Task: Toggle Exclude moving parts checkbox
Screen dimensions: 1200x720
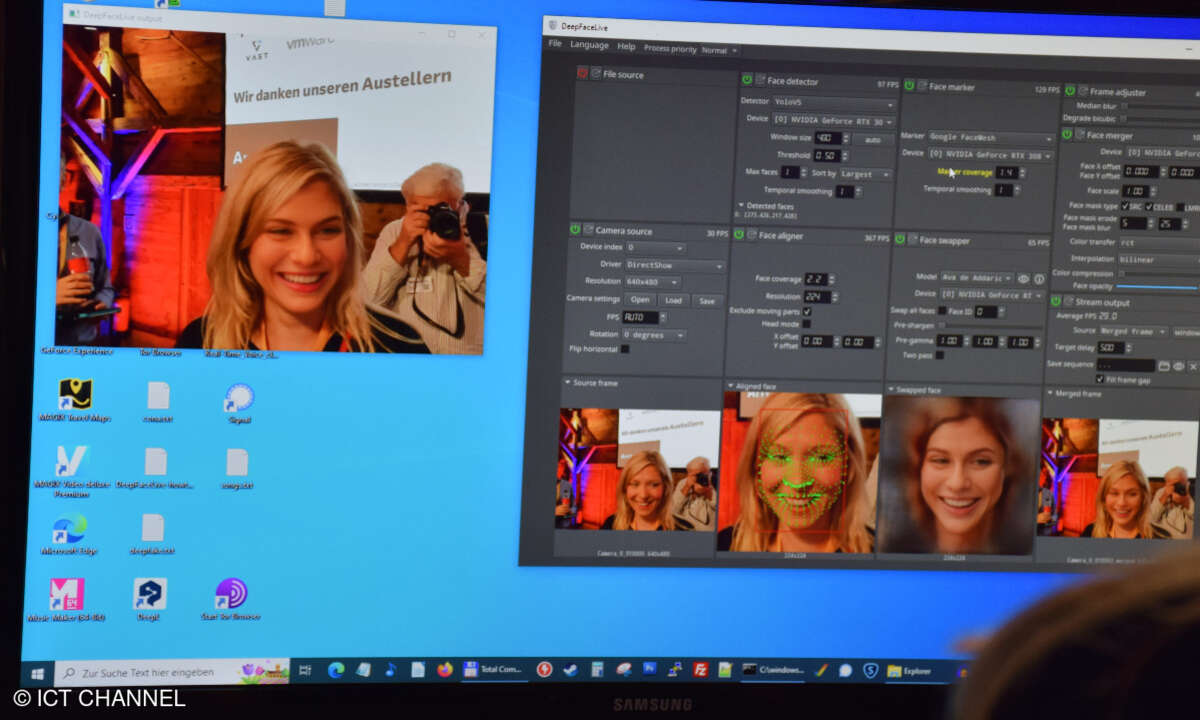Action: 807,311
